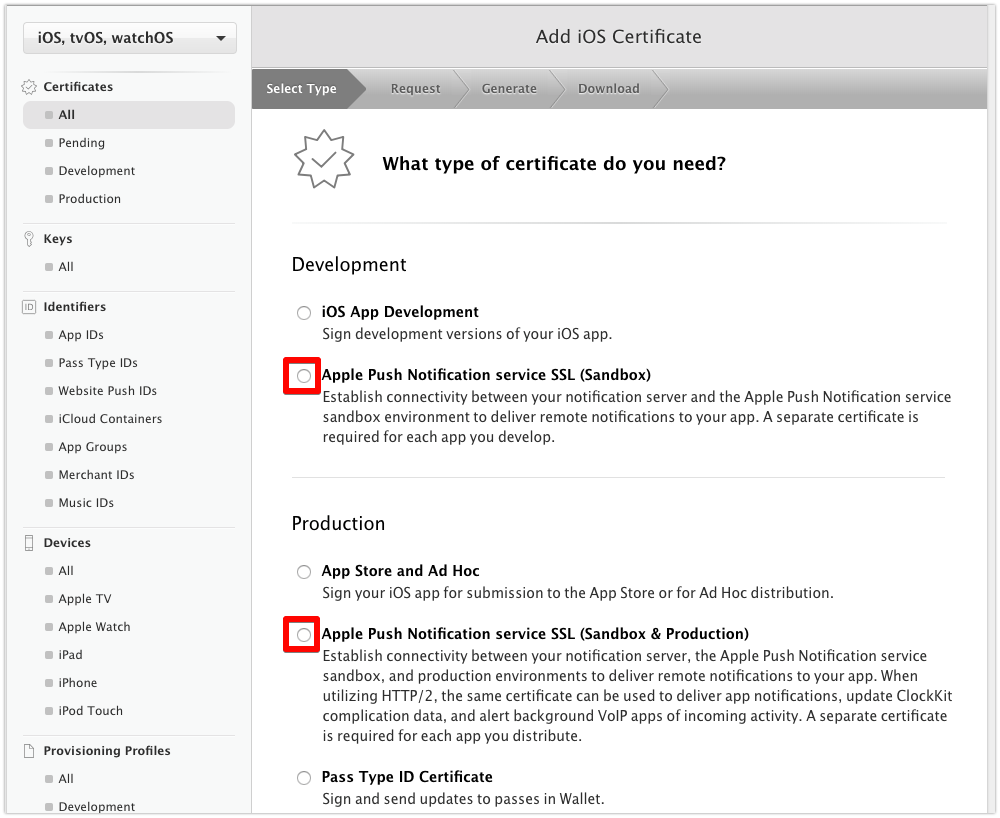The width and height of the screenshot is (1000, 818).
Task: Open Pending certificates list
Action: pyautogui.click(x=82, y=143)
